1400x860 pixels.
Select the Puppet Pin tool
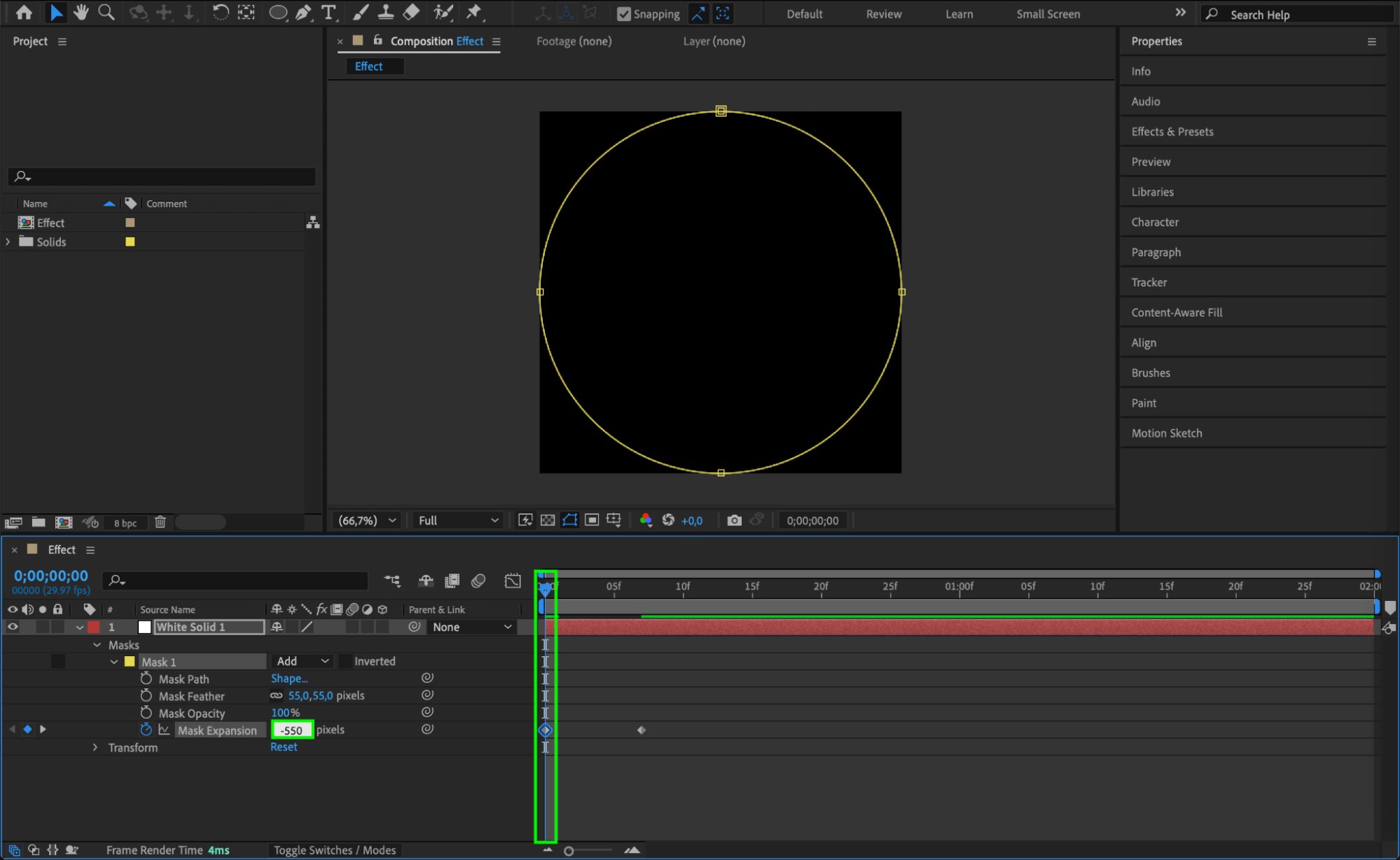click(x=474, y=13)
